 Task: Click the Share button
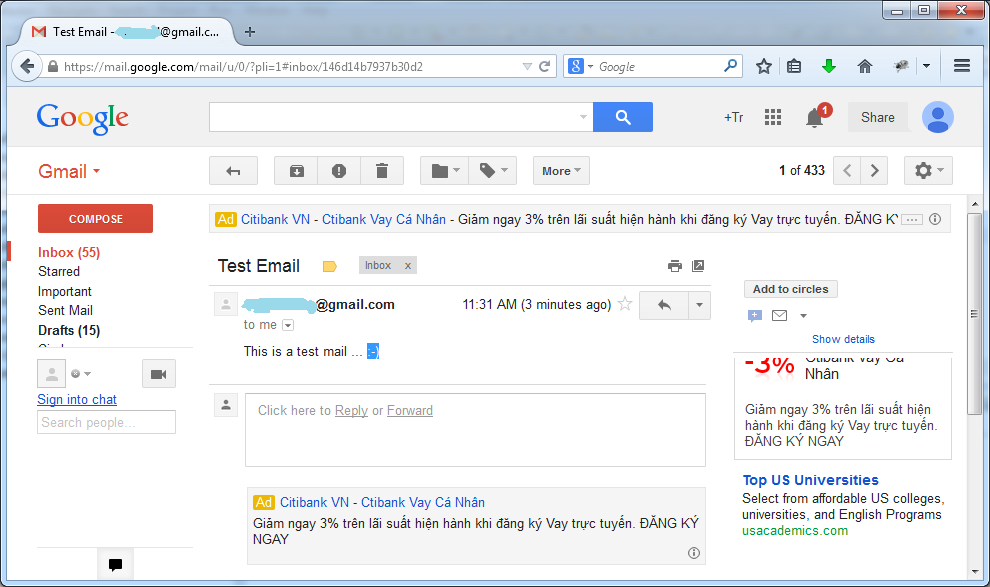[878, 117]
